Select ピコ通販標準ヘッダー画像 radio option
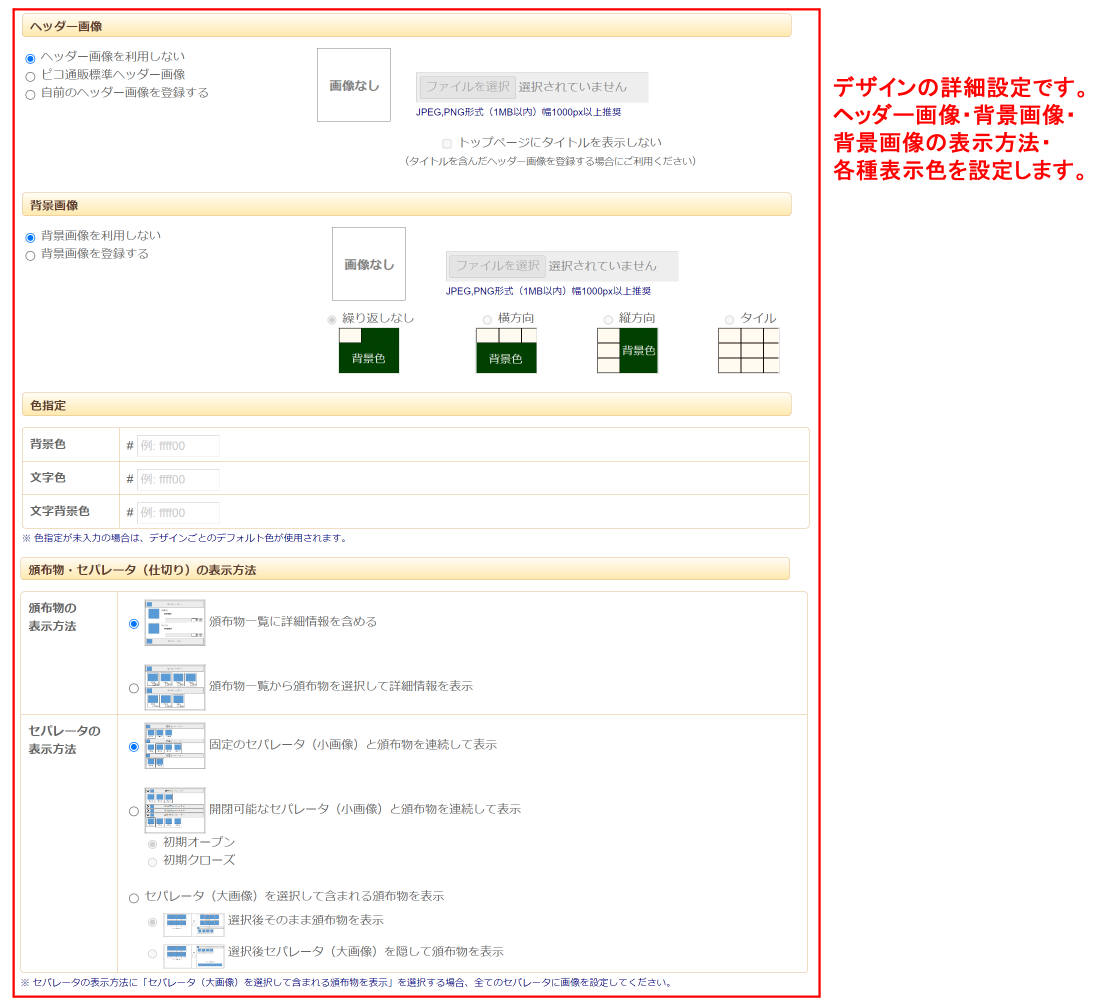This screenshot has height=1001, width=1100. coord(30,76)
